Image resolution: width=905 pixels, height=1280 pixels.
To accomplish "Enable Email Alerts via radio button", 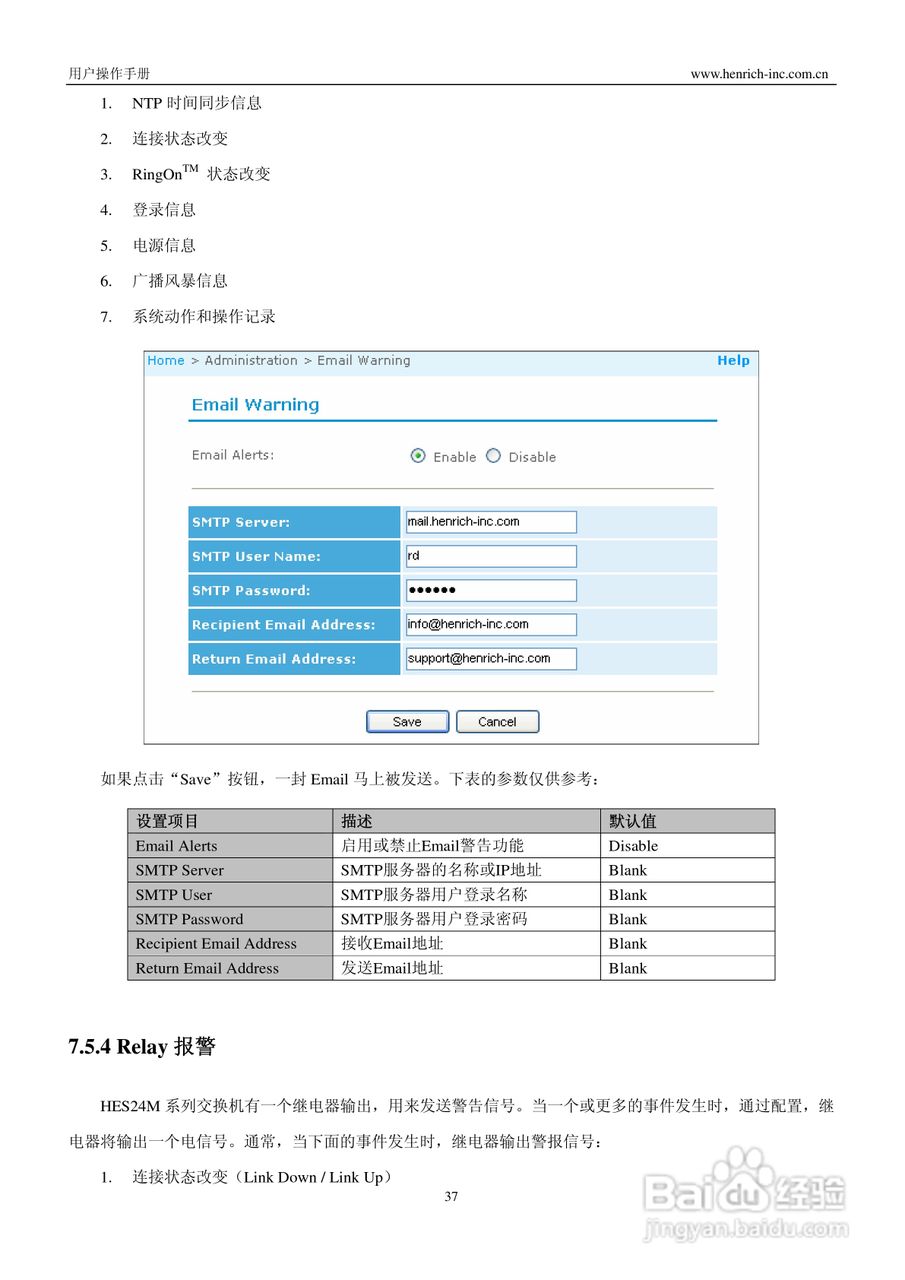I will pyautogui.click(x=418, y=455).
